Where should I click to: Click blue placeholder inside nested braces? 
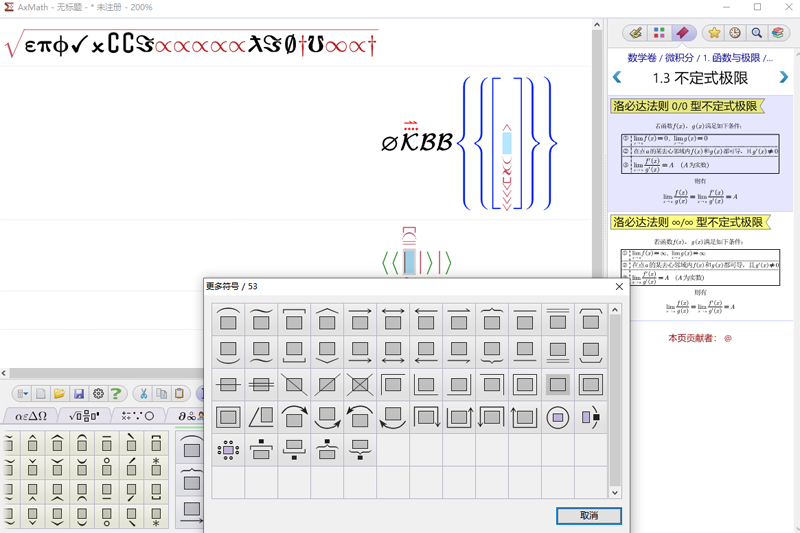point(507,143)
